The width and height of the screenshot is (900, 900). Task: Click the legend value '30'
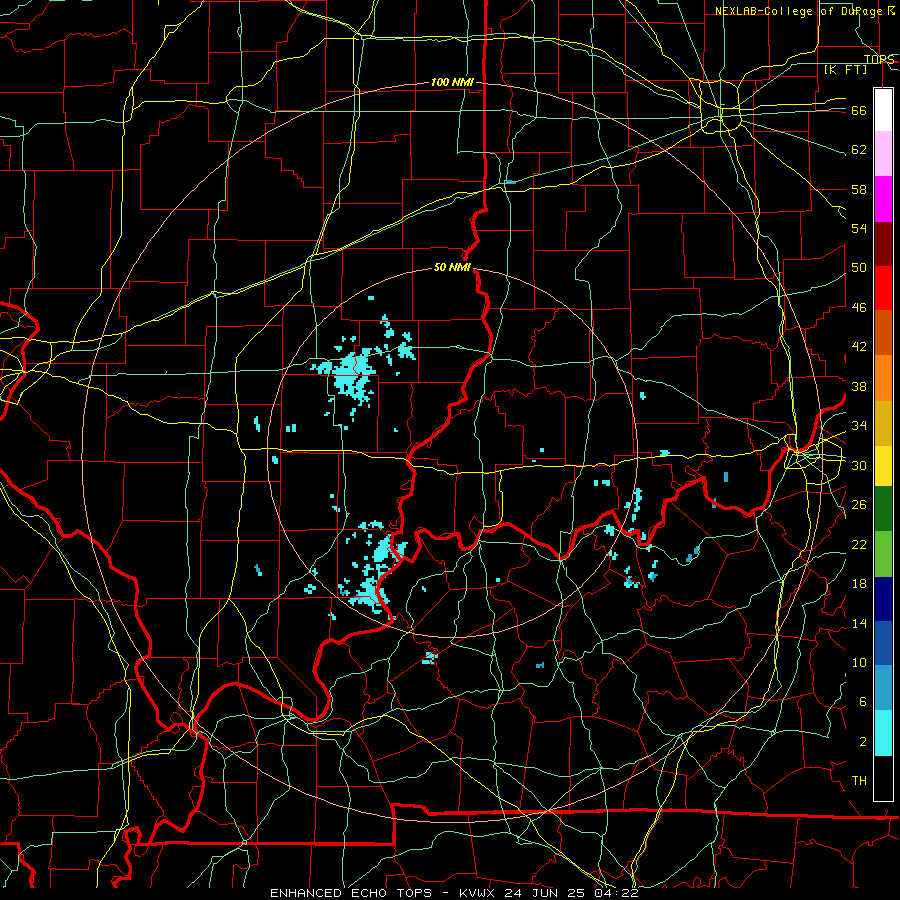pyautogui.click(x=859, y=465)
